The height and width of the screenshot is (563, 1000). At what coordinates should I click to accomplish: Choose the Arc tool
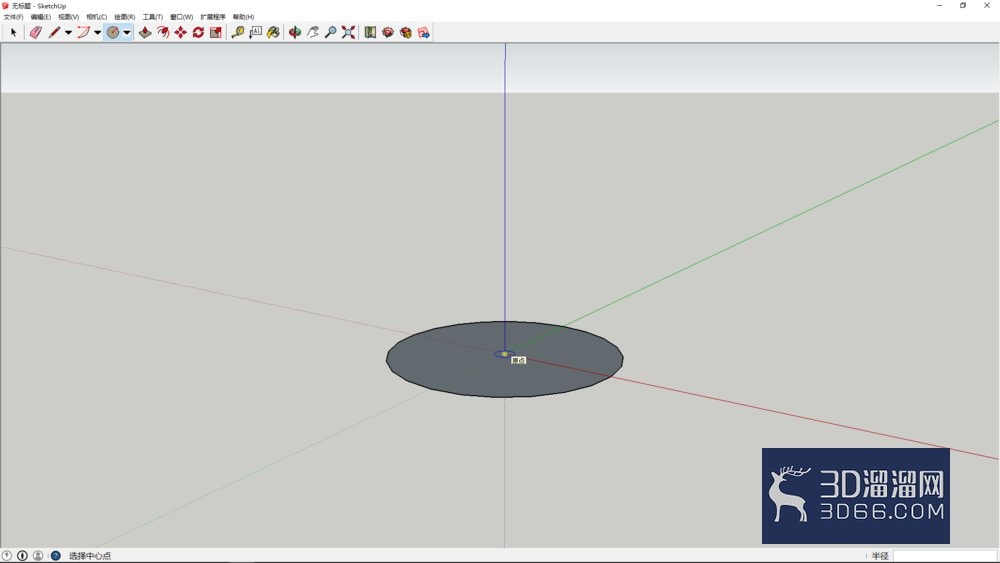83,32
